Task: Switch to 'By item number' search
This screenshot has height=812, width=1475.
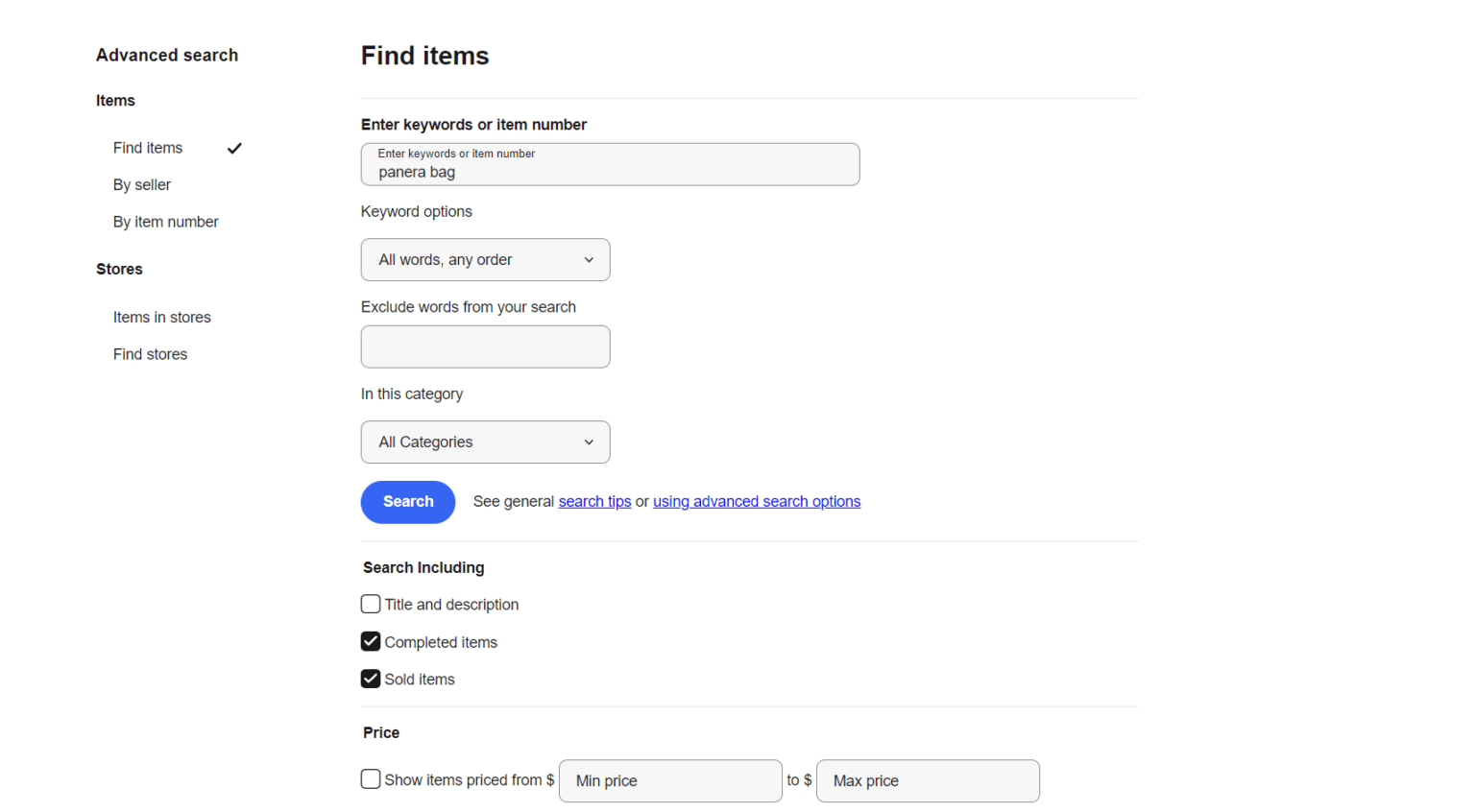Action: point(165,222)
